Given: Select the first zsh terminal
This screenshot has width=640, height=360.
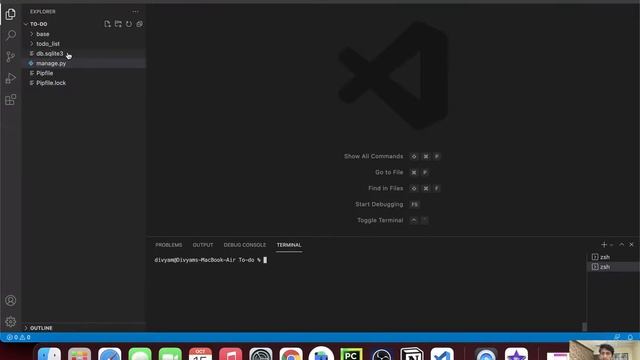Looking at the screenshot, I should tap(613, 257).
